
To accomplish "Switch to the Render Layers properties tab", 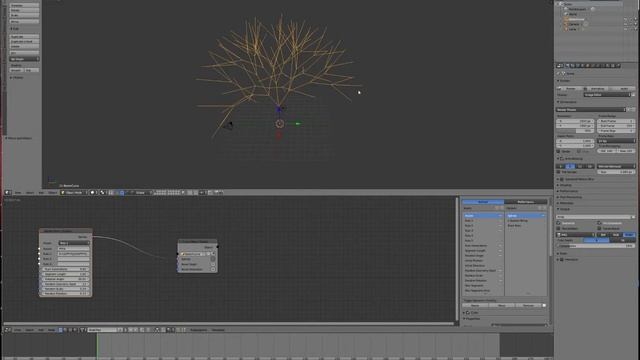I will tap(573, 65).
